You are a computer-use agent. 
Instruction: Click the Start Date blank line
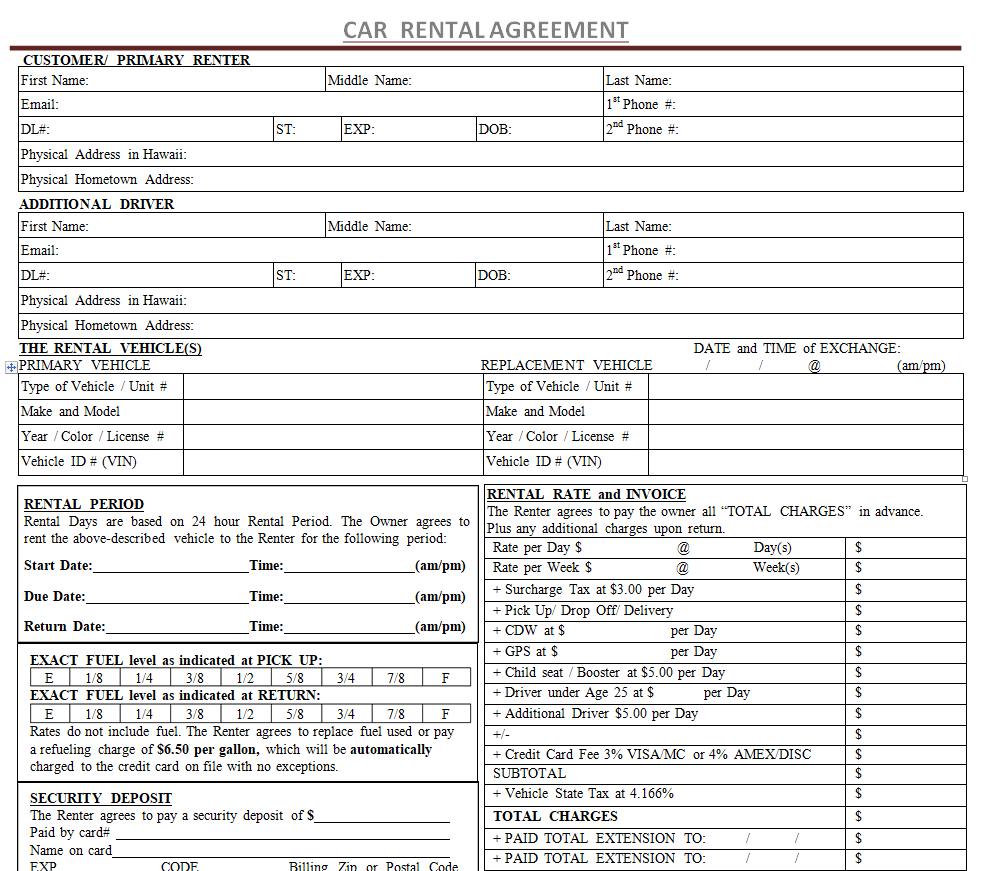[170, 566]
